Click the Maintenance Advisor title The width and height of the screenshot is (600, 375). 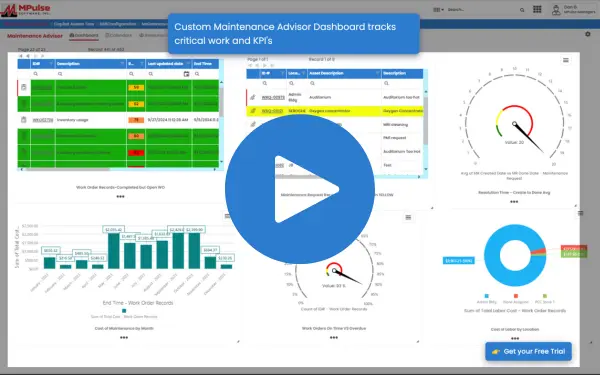pos(35,36)
